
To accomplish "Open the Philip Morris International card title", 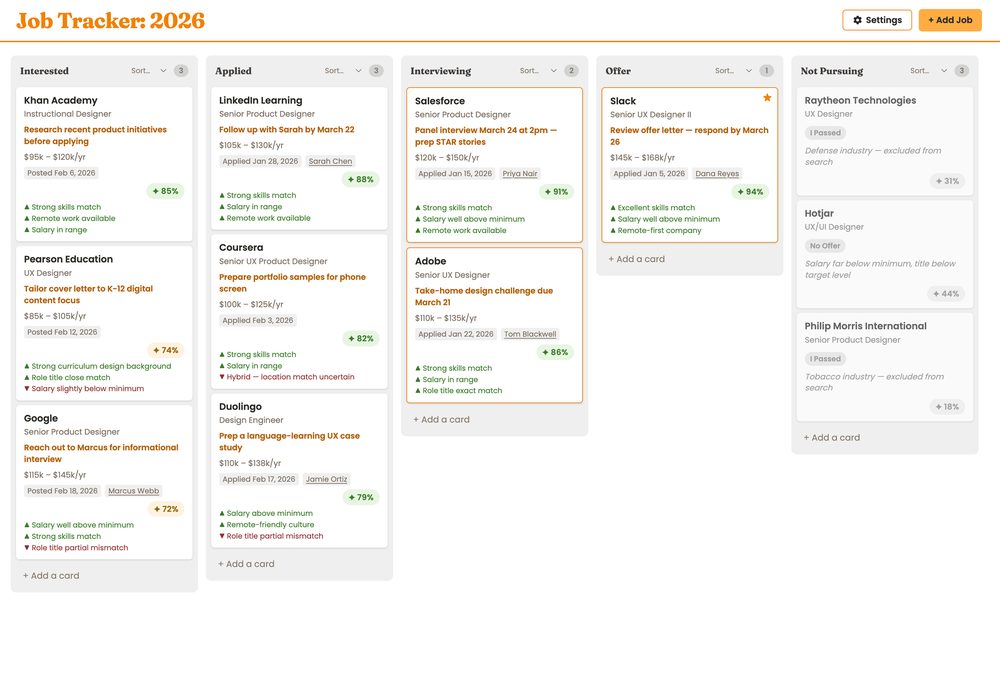I will [865, 326].
